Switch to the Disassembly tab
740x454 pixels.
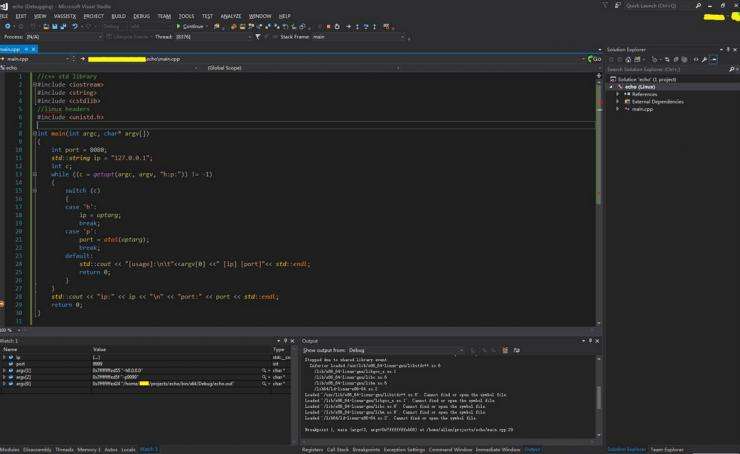[37, 449]
